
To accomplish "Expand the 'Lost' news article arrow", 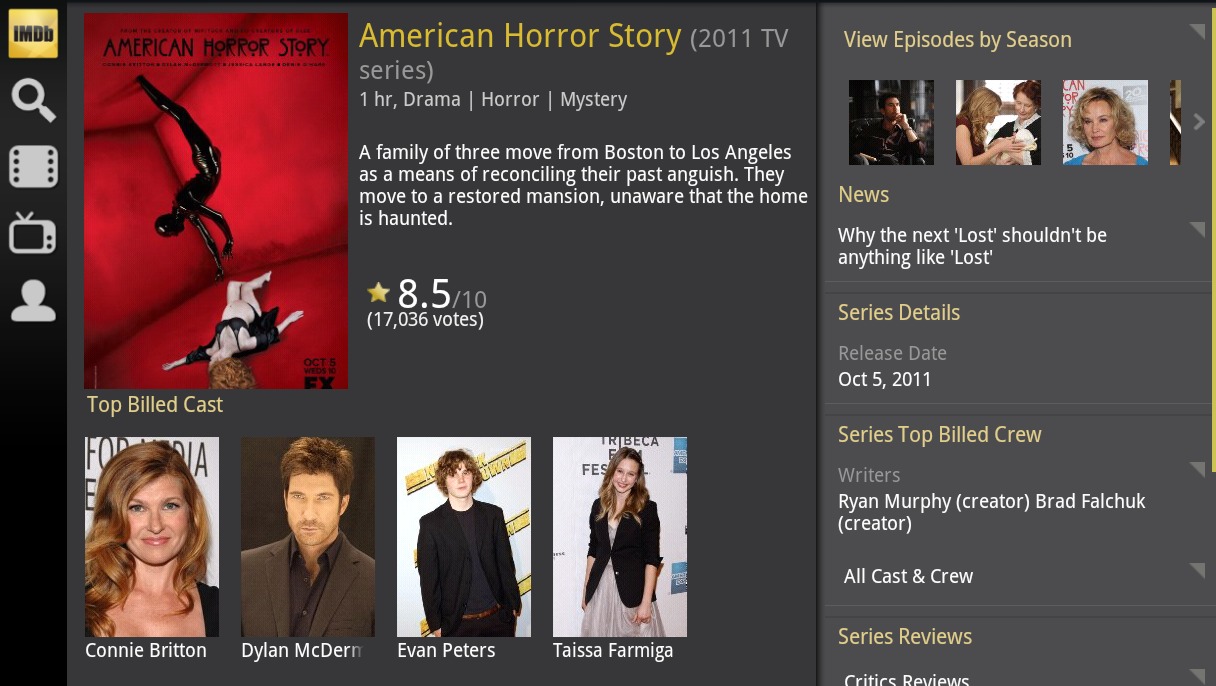I will click(x=1197, y=230).
